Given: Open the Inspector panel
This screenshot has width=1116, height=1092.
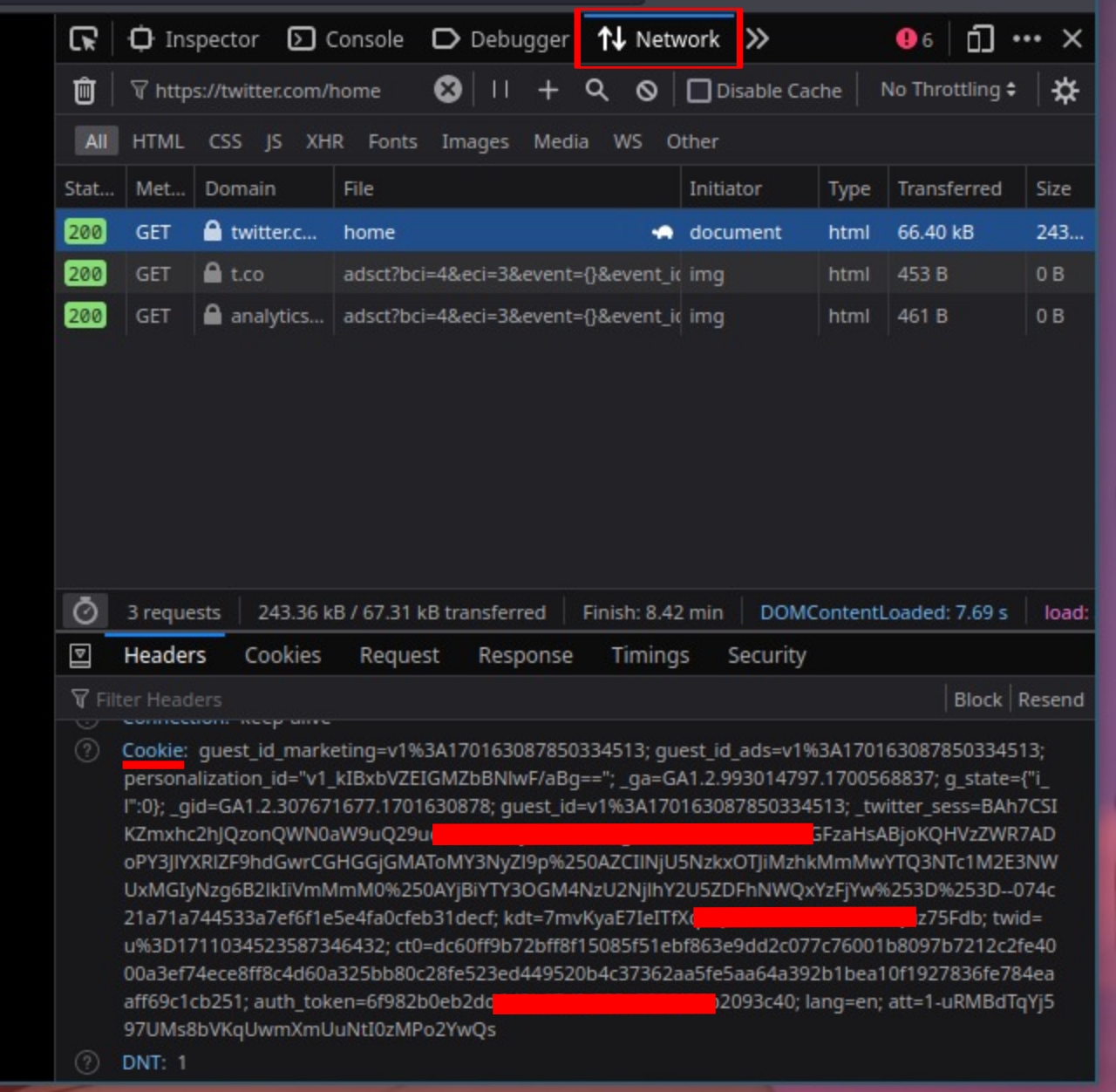Looking at the screenshot, I should tap(194, 39).
